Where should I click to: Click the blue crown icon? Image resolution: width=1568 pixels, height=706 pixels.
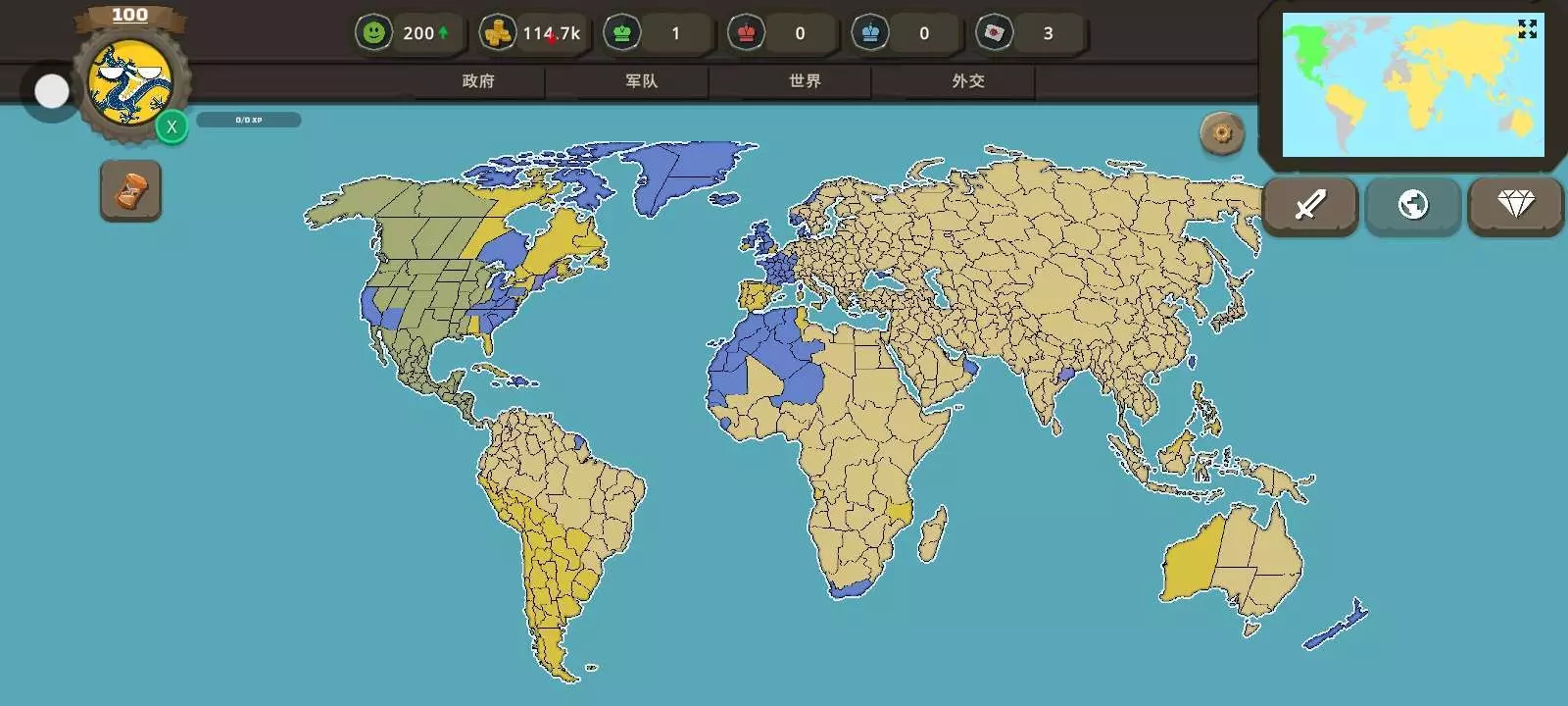pos(870,32)
